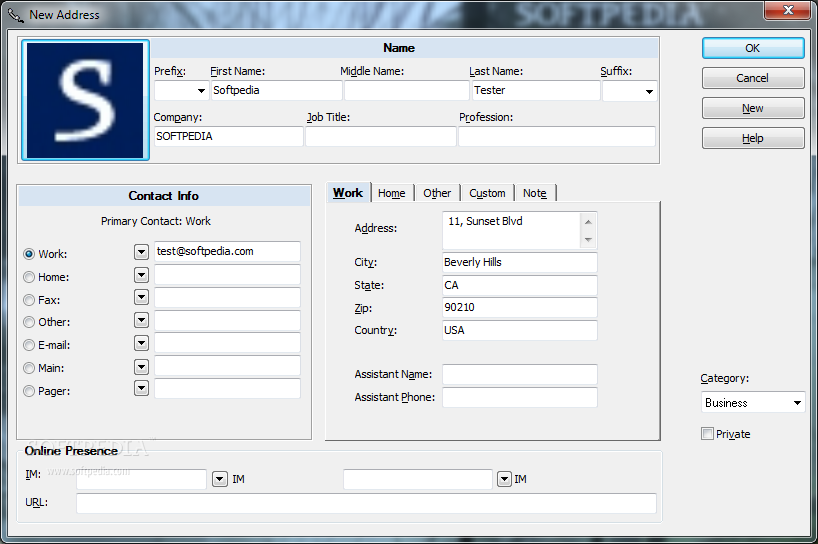Screen dimensions: 818x544
Task: Click the Job Title input field
Action: 381,136
